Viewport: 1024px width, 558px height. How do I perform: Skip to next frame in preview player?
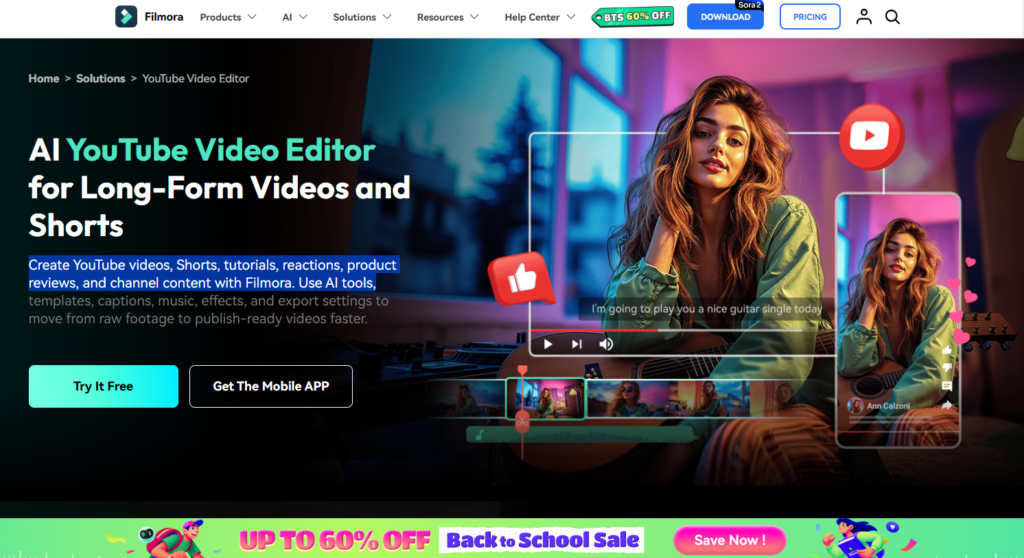tap(577, 344)
